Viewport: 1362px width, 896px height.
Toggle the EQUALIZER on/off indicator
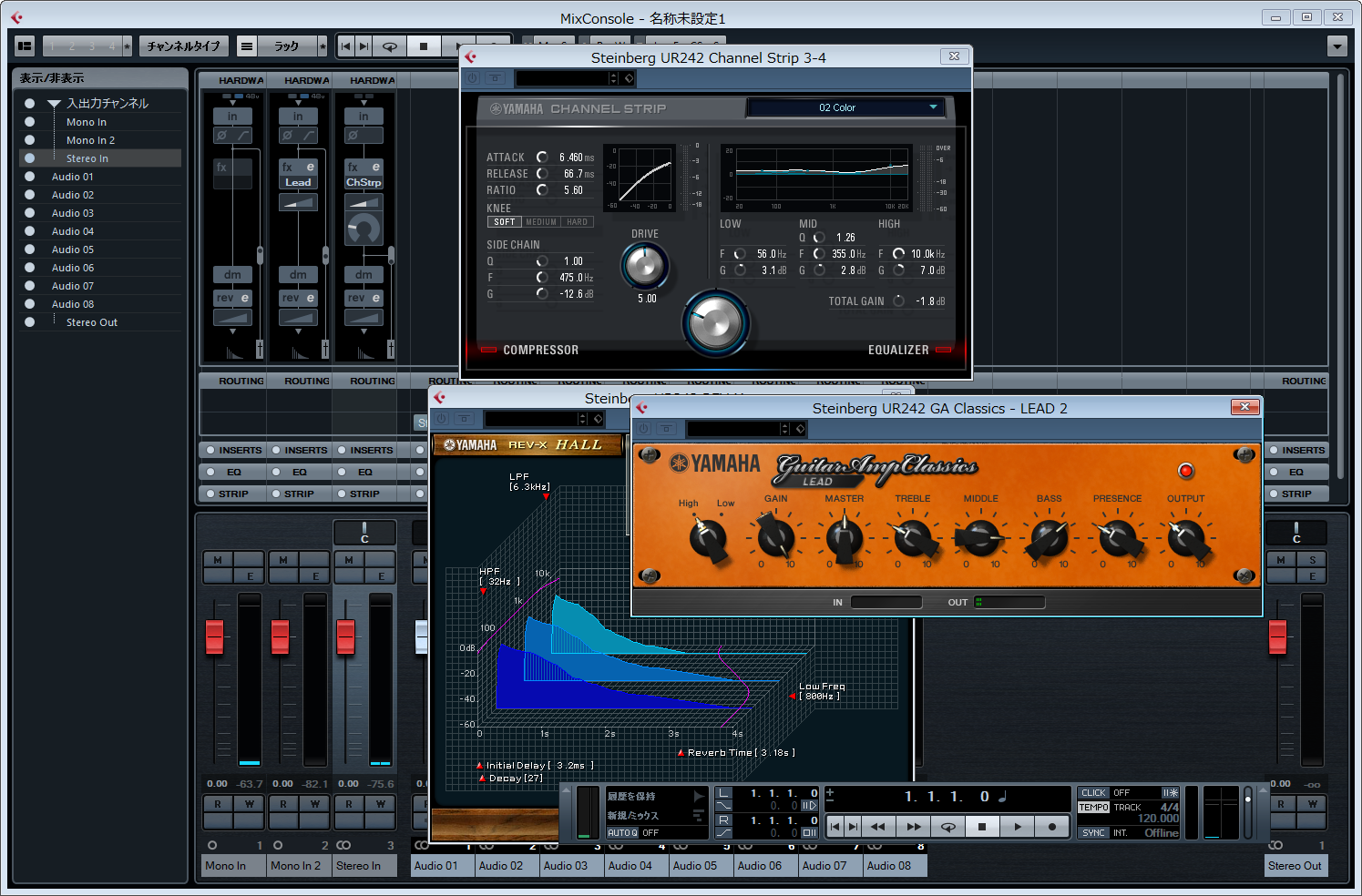943,350
